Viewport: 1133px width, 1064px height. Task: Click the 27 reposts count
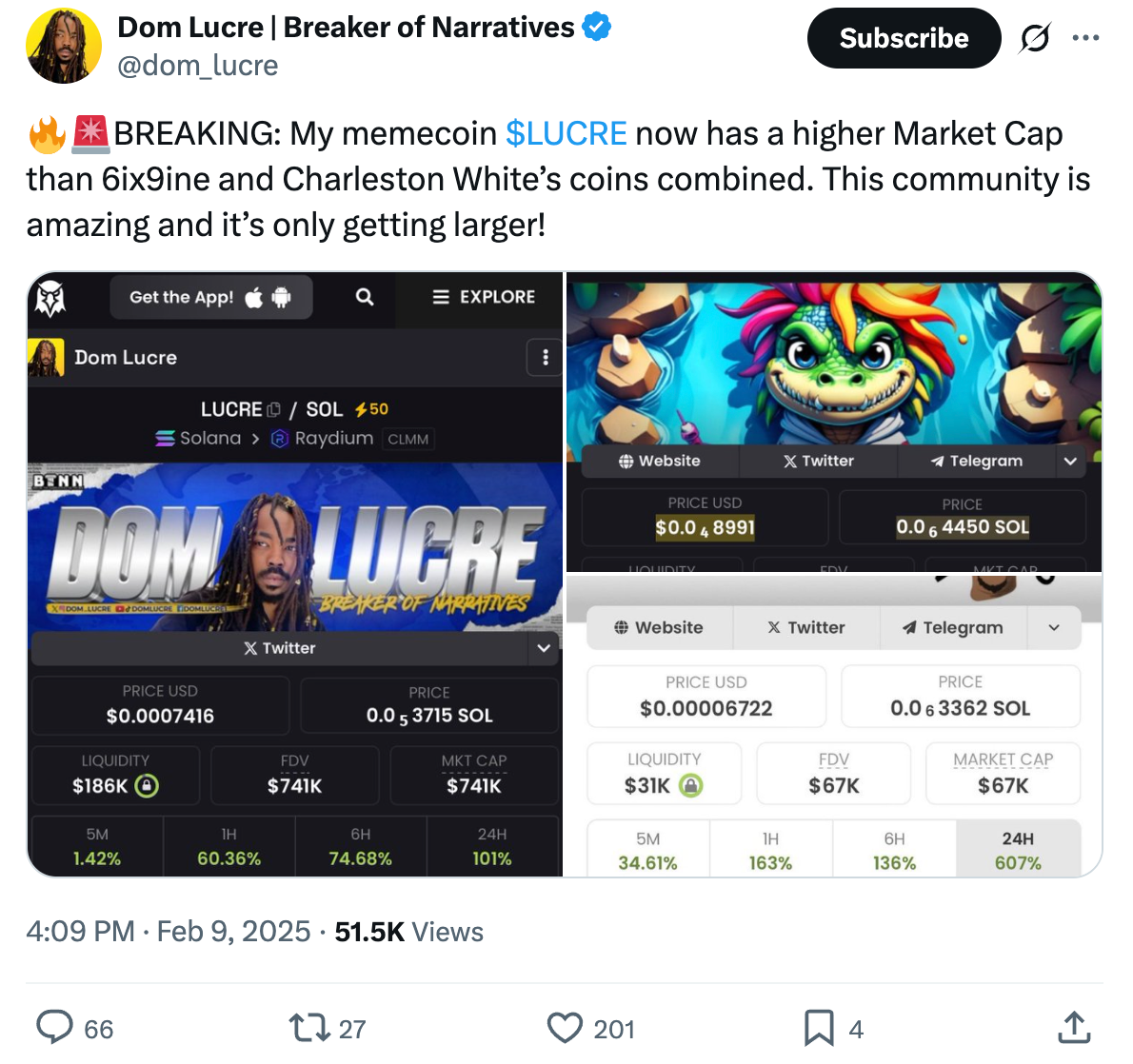pyautogui.click(x=352, y=1029)
